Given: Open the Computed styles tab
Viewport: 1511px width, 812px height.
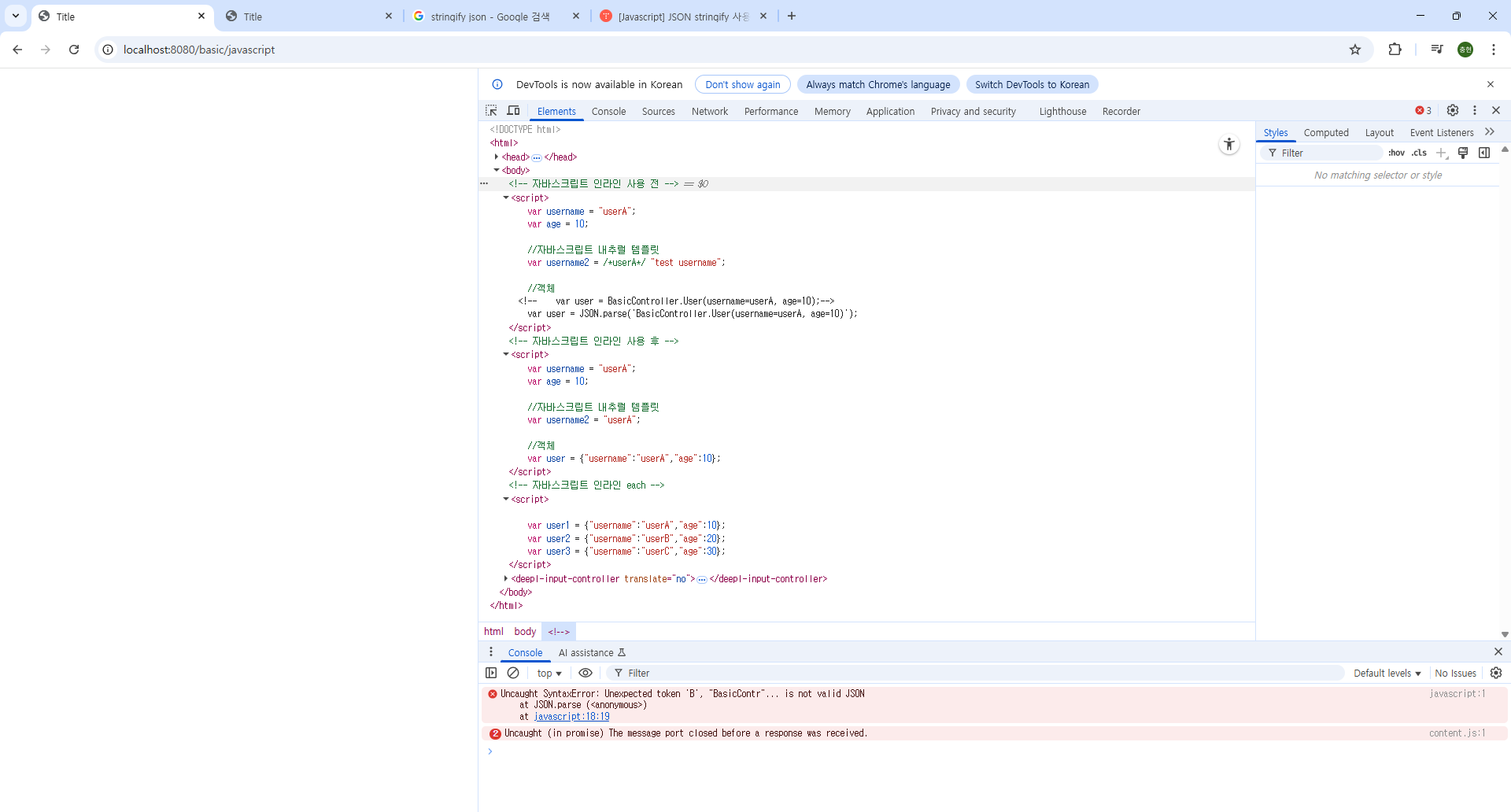Looking at the screenshot, I should (1325, 133).
